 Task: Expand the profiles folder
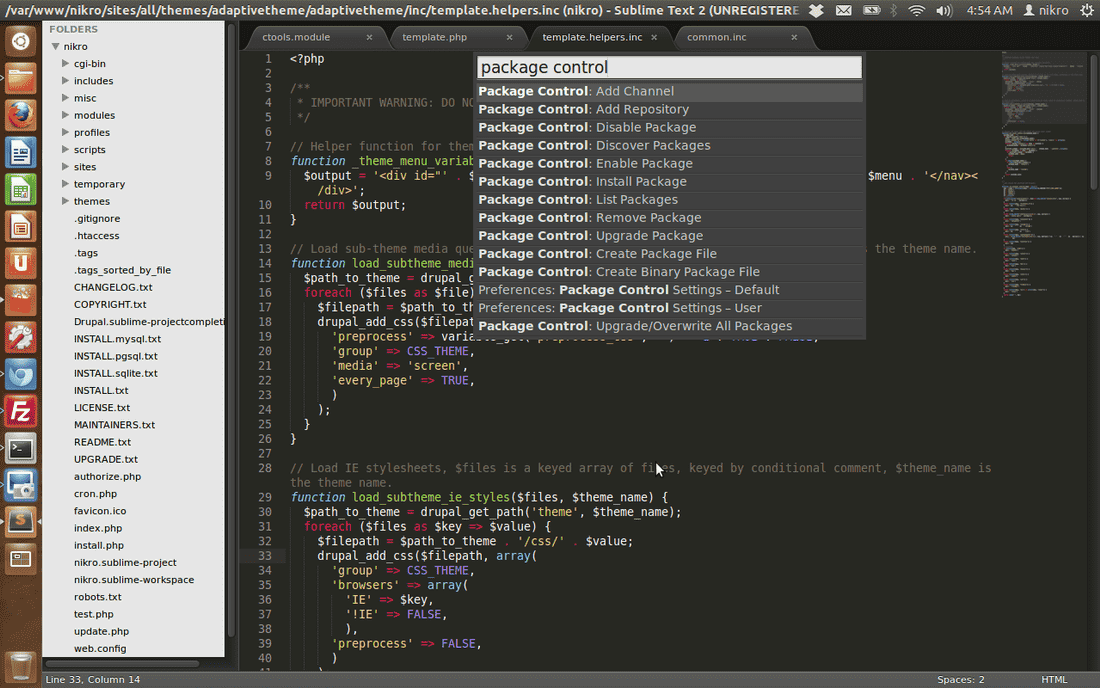[65, 132]
